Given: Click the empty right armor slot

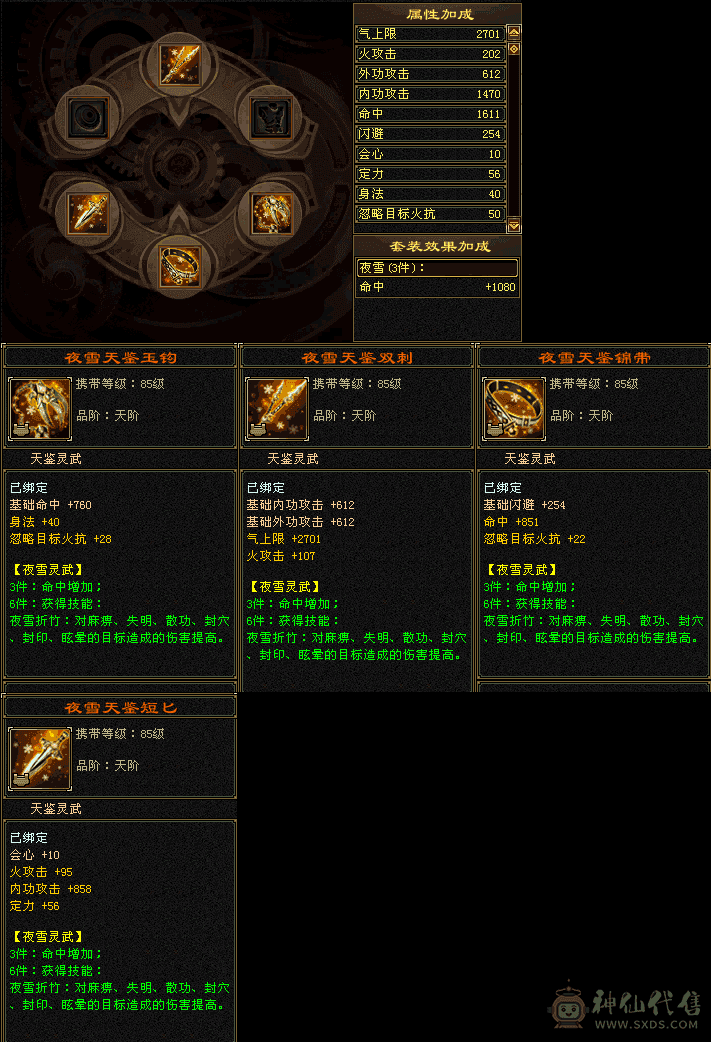Looking at the screenshot, I should click(x=271, y=117).
